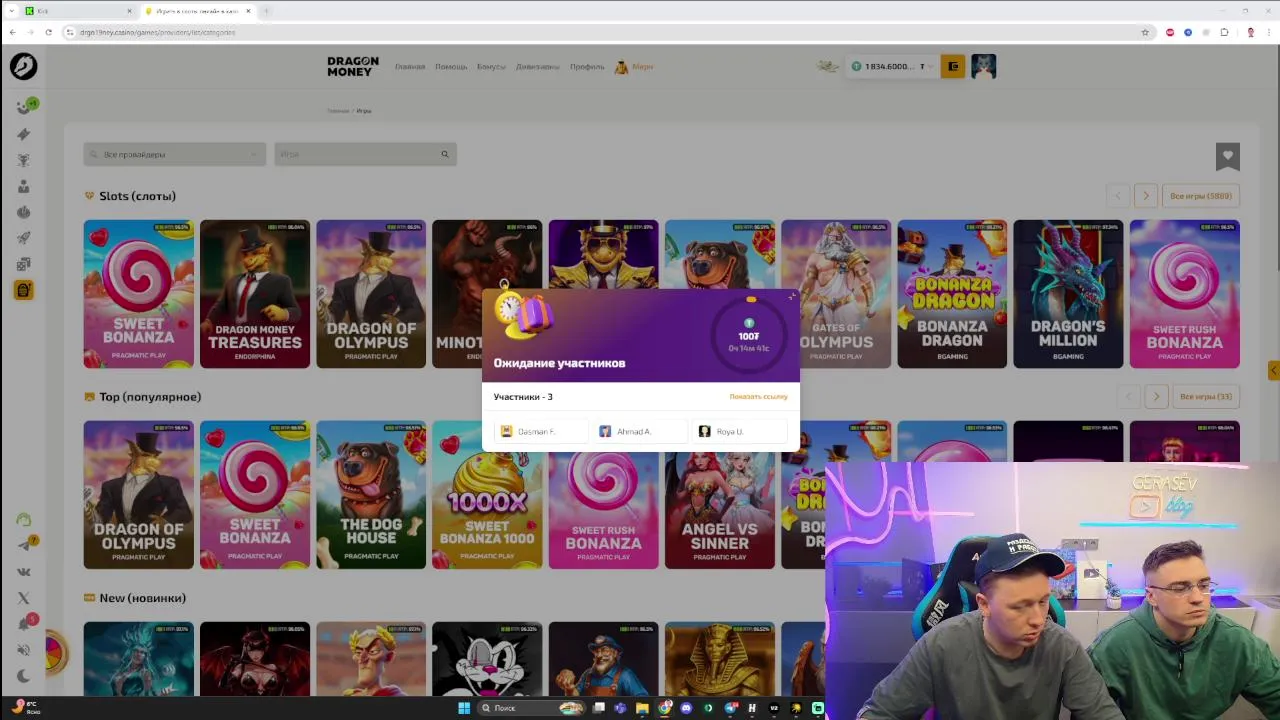Click the orange wallet button in header

click(x=953, y=66)
